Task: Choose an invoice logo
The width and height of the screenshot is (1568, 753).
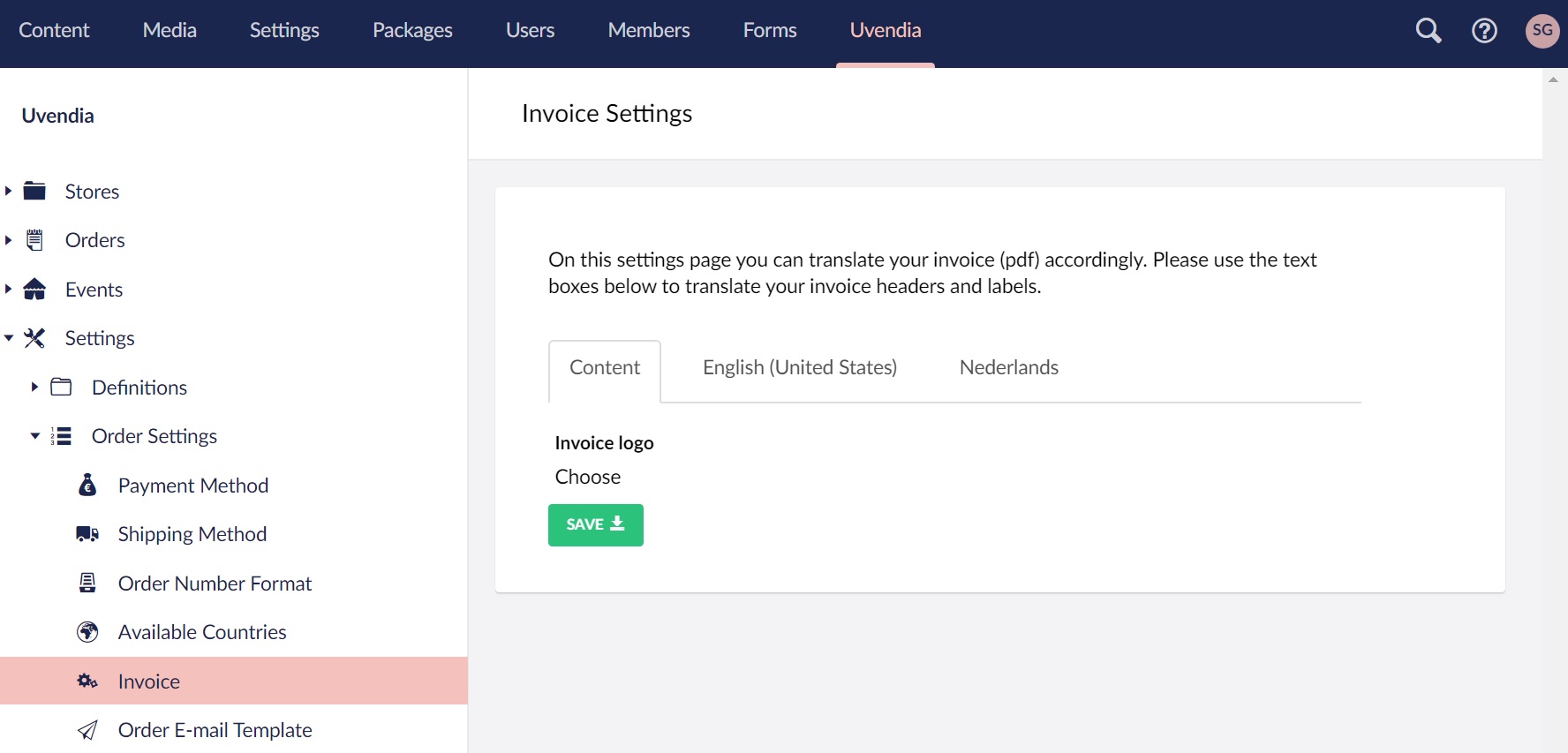Action: 588,477
